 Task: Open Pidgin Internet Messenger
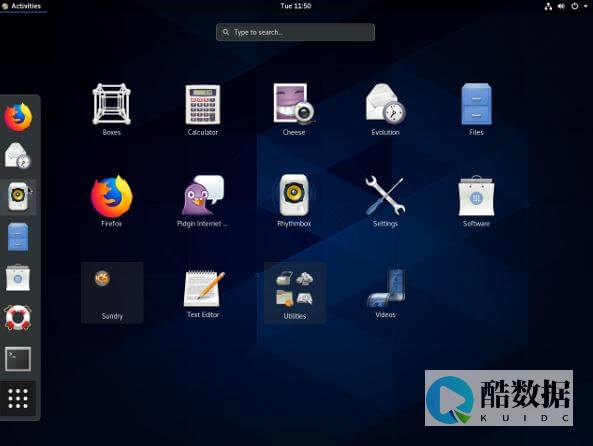[x=203, y=201]
